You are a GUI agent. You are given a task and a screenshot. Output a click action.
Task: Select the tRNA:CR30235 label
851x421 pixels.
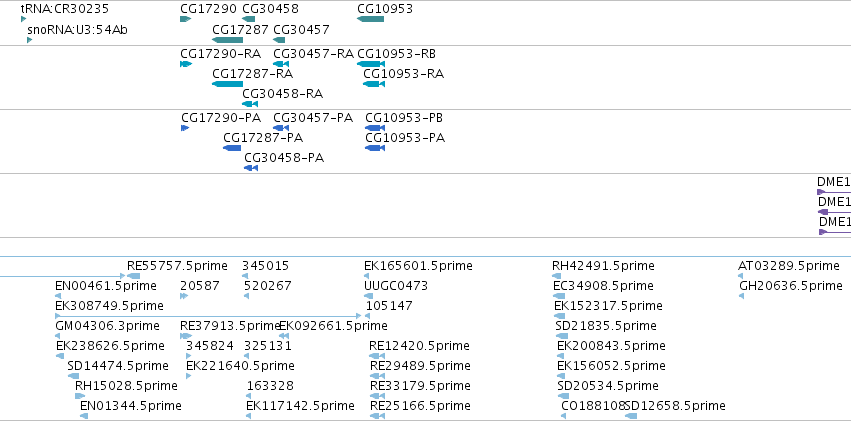pyautogui.click(x=65, y=9)
